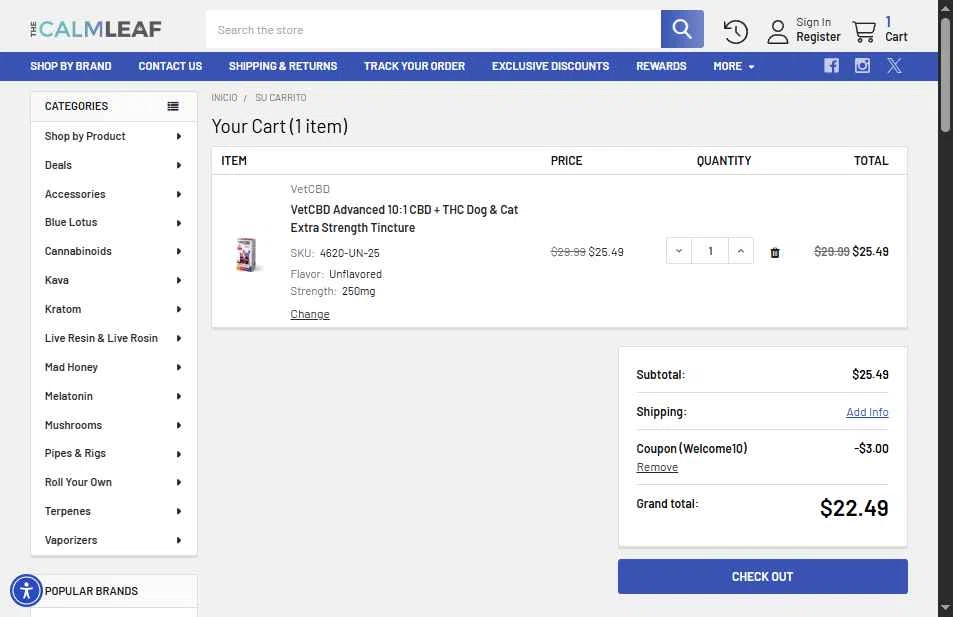953x617 pixels.
Task: Decrease quantity with down arrow
Action: tap(679, 251)
